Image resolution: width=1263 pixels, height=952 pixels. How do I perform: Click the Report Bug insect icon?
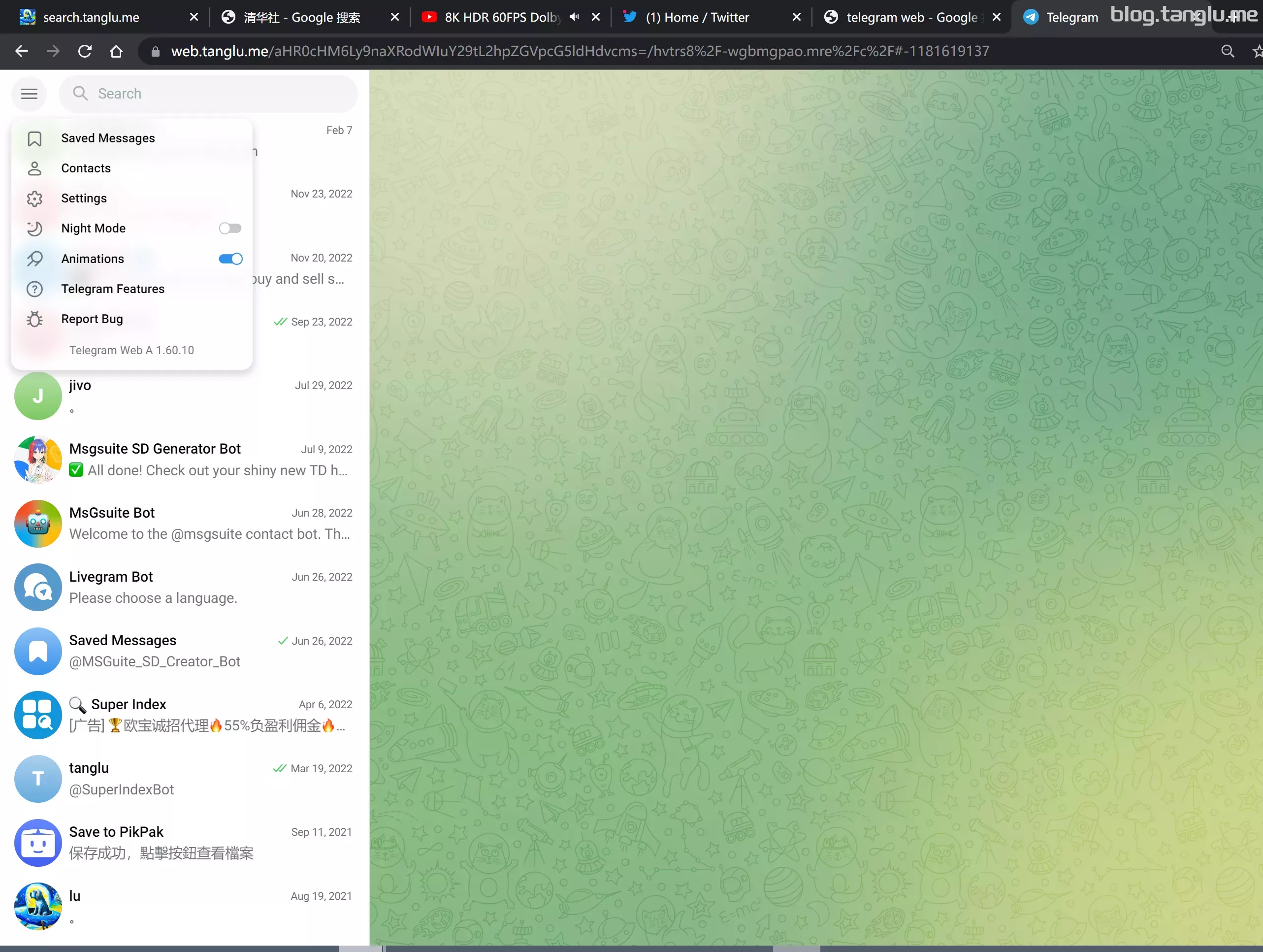point(35,319)
